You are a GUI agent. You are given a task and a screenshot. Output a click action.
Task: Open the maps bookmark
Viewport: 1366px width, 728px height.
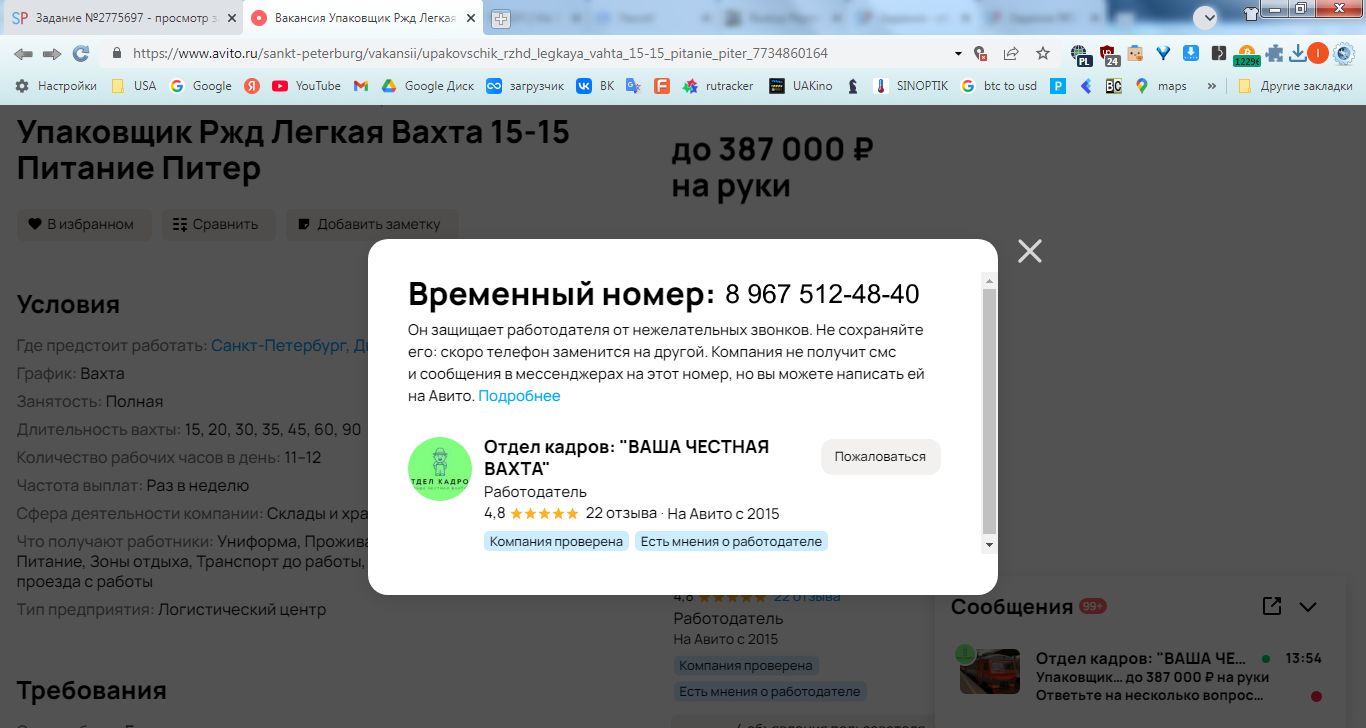[x=1160, y=86]
